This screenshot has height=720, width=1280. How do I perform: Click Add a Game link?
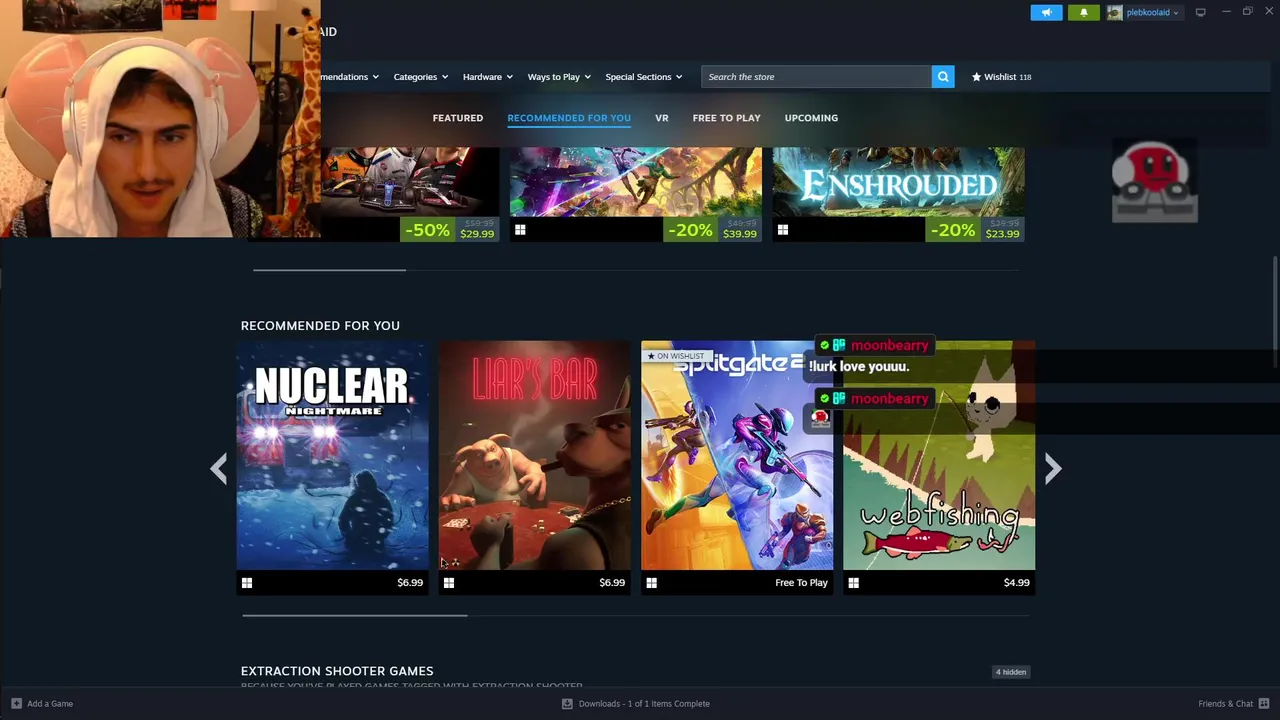coord(50,703)
